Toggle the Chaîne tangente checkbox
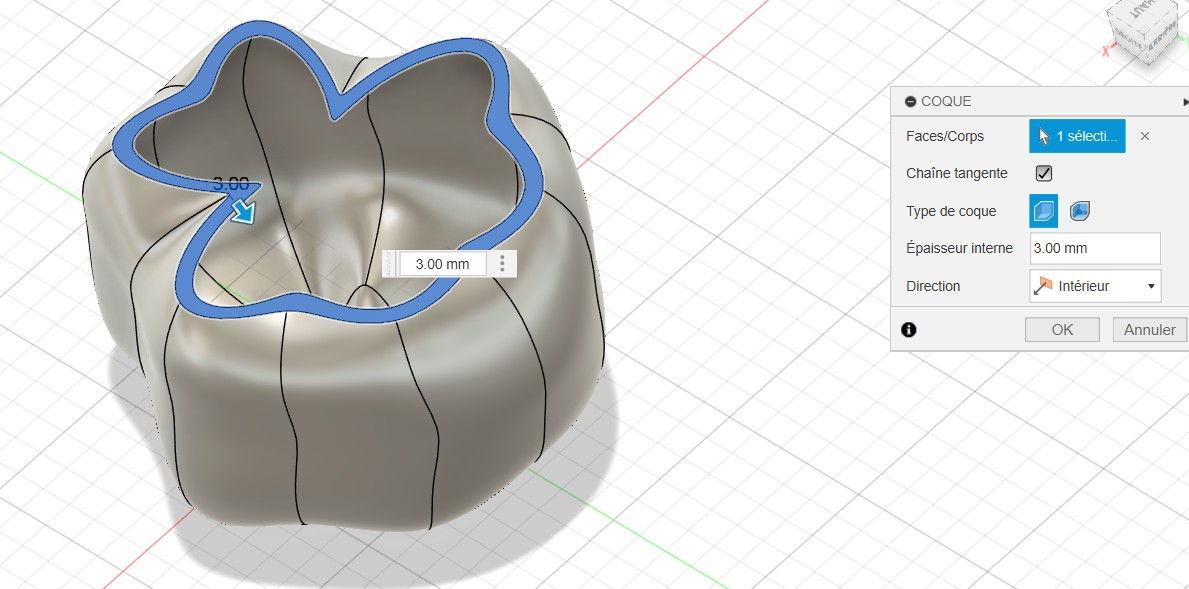The width and height of the screenshot is (1189, 589). pos(1044,173)
